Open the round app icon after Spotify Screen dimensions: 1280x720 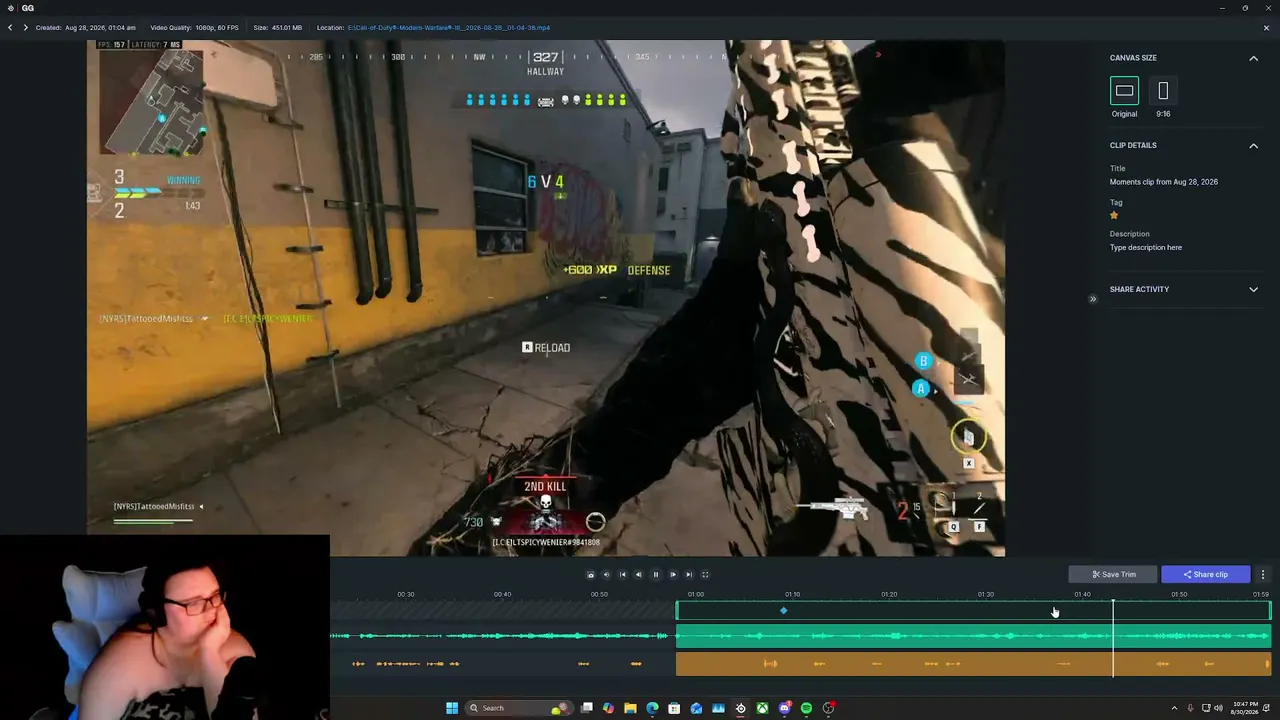click(829, 708)
